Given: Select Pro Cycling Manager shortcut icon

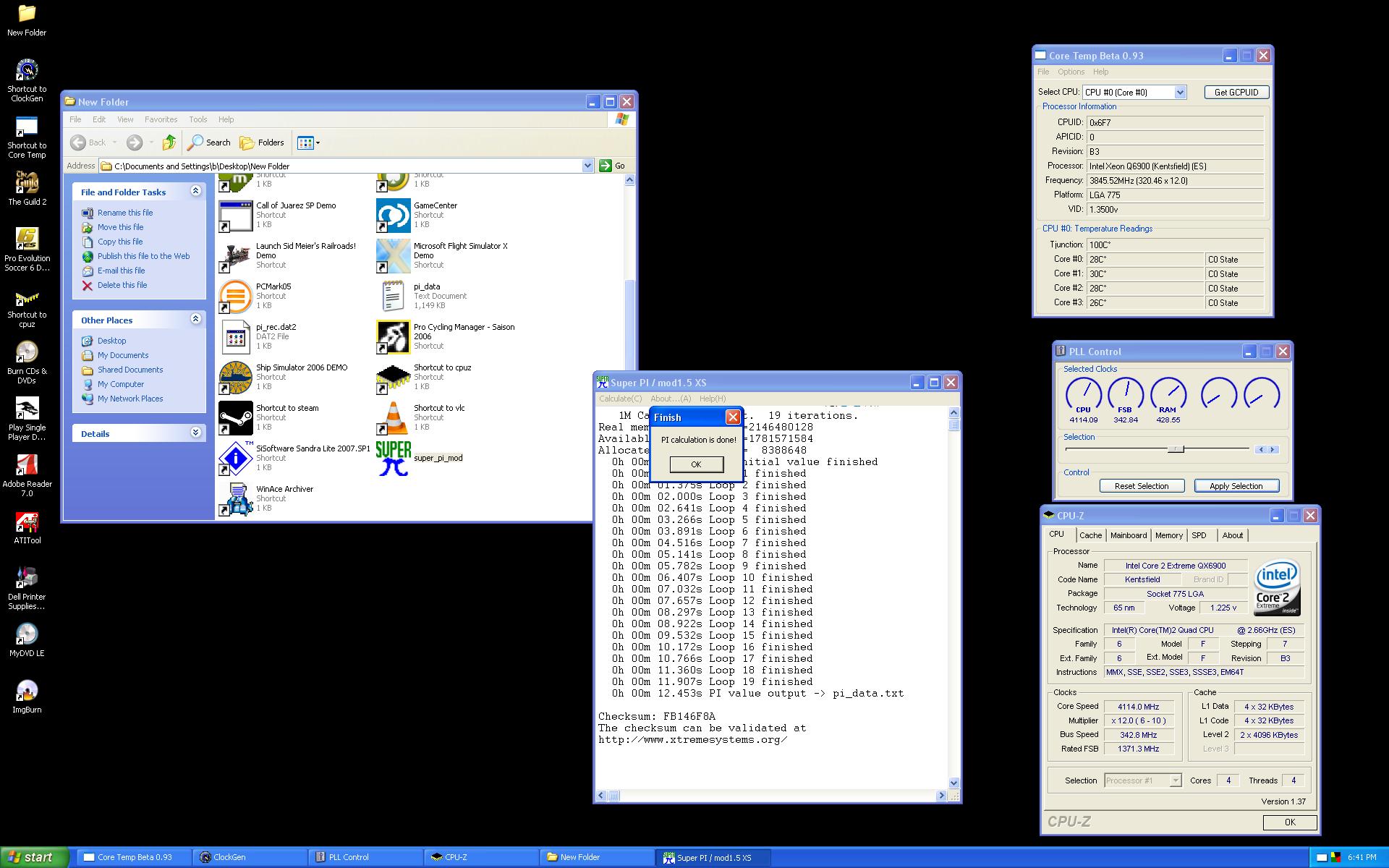Looking at the screenshot, I should tap(393, 337).
